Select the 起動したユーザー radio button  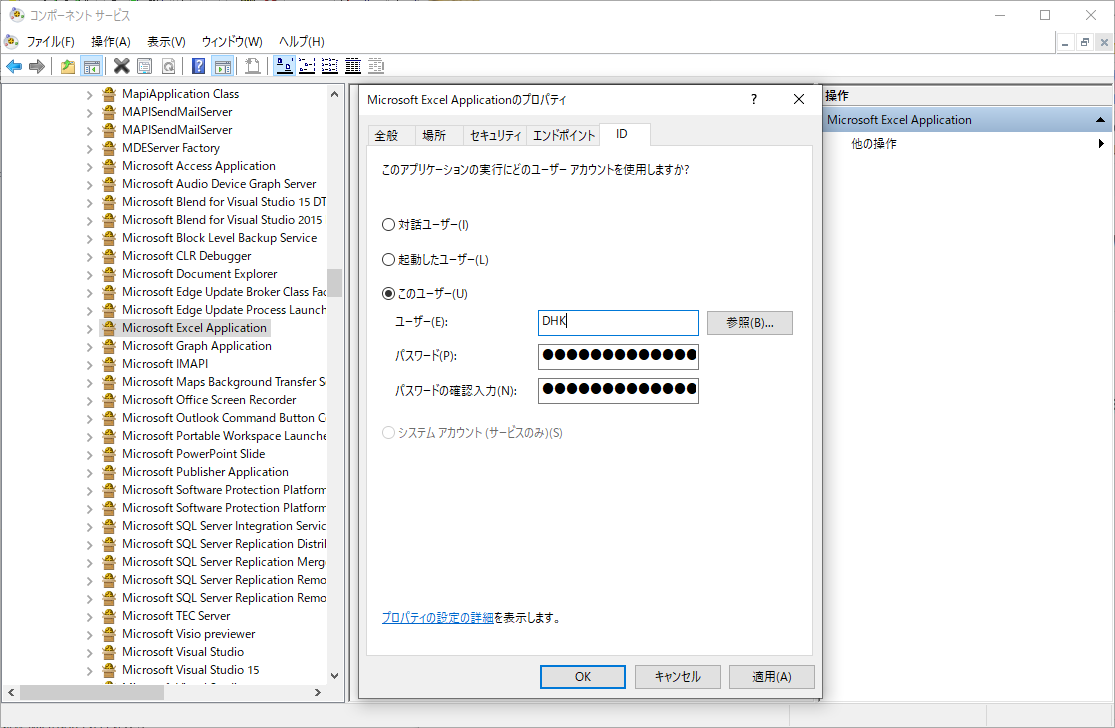tap(388, 260)
